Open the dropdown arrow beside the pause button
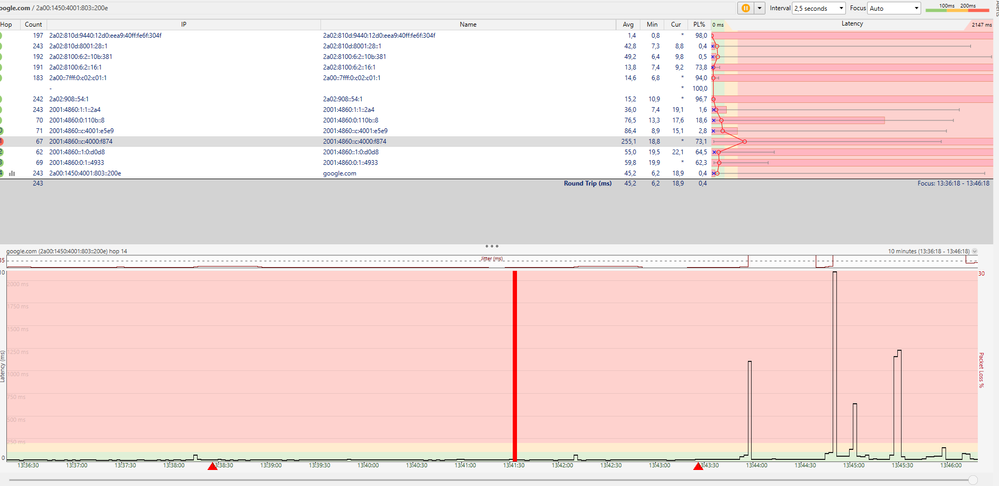Image resolution: width=999 pixels, height=486 pixels. [x=759, y=8]
